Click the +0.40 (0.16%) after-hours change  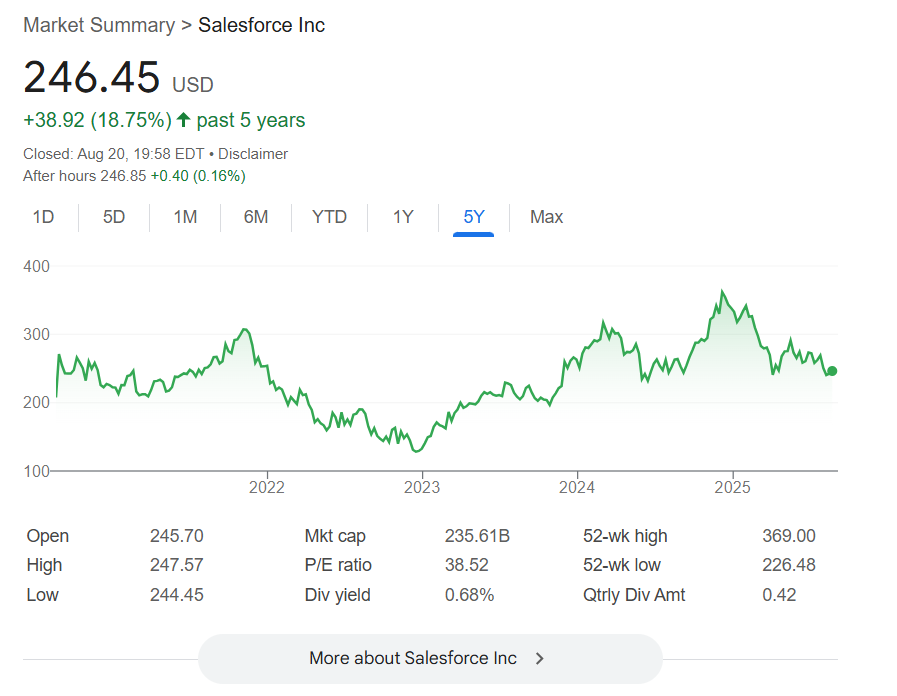[x=198, y=176]
